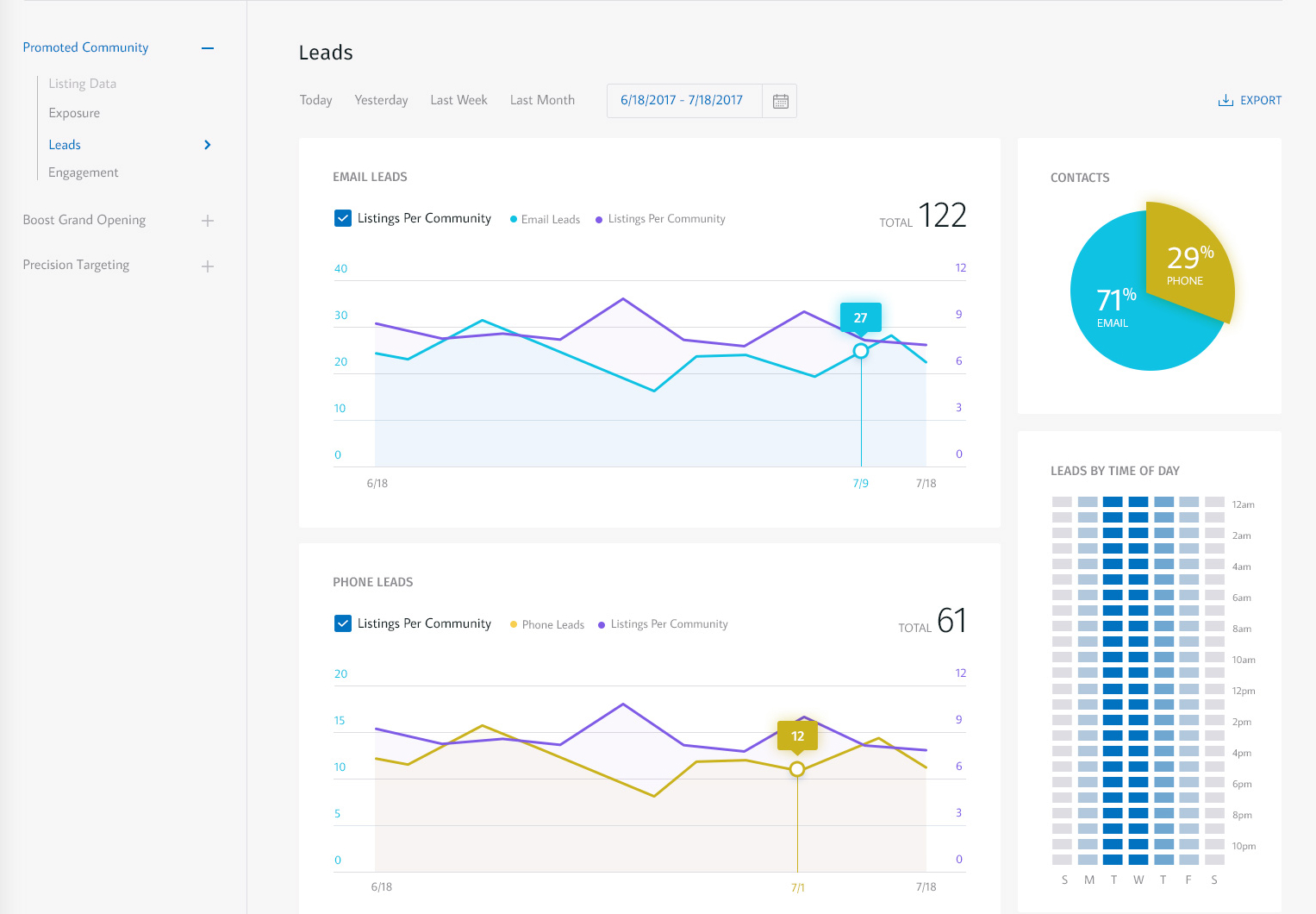Uncheck Listings Per Community in Phone Leads
This screenshot has width=1316, height=914.
click(x=343, y=623)
